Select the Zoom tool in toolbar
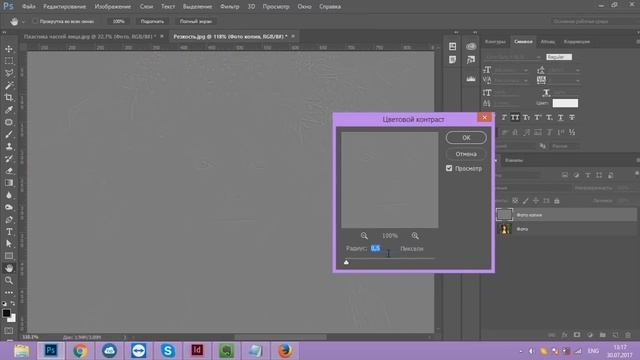The height and width of the screenshot is (360, 640). pos(9,280)
